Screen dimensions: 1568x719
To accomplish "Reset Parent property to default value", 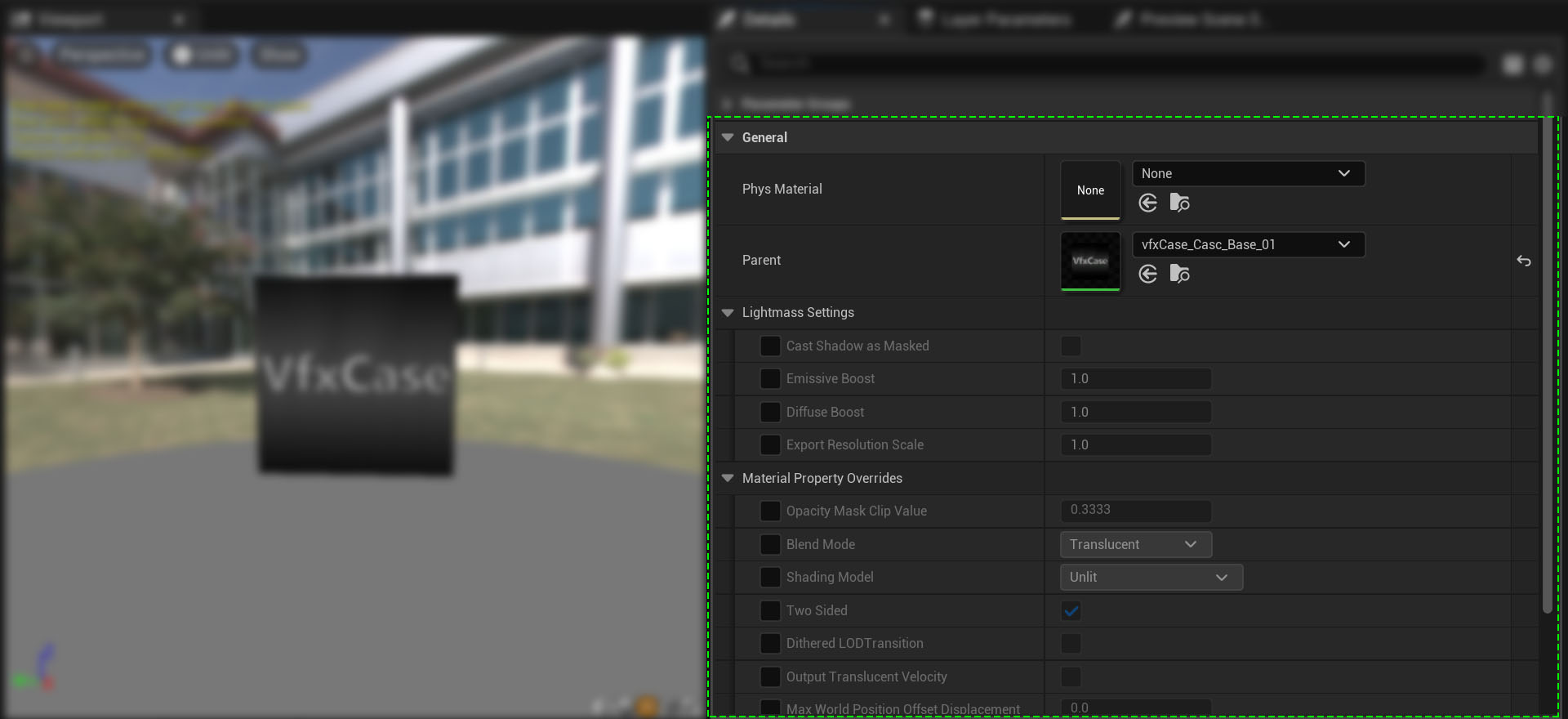I will (x=1524, y=261).
